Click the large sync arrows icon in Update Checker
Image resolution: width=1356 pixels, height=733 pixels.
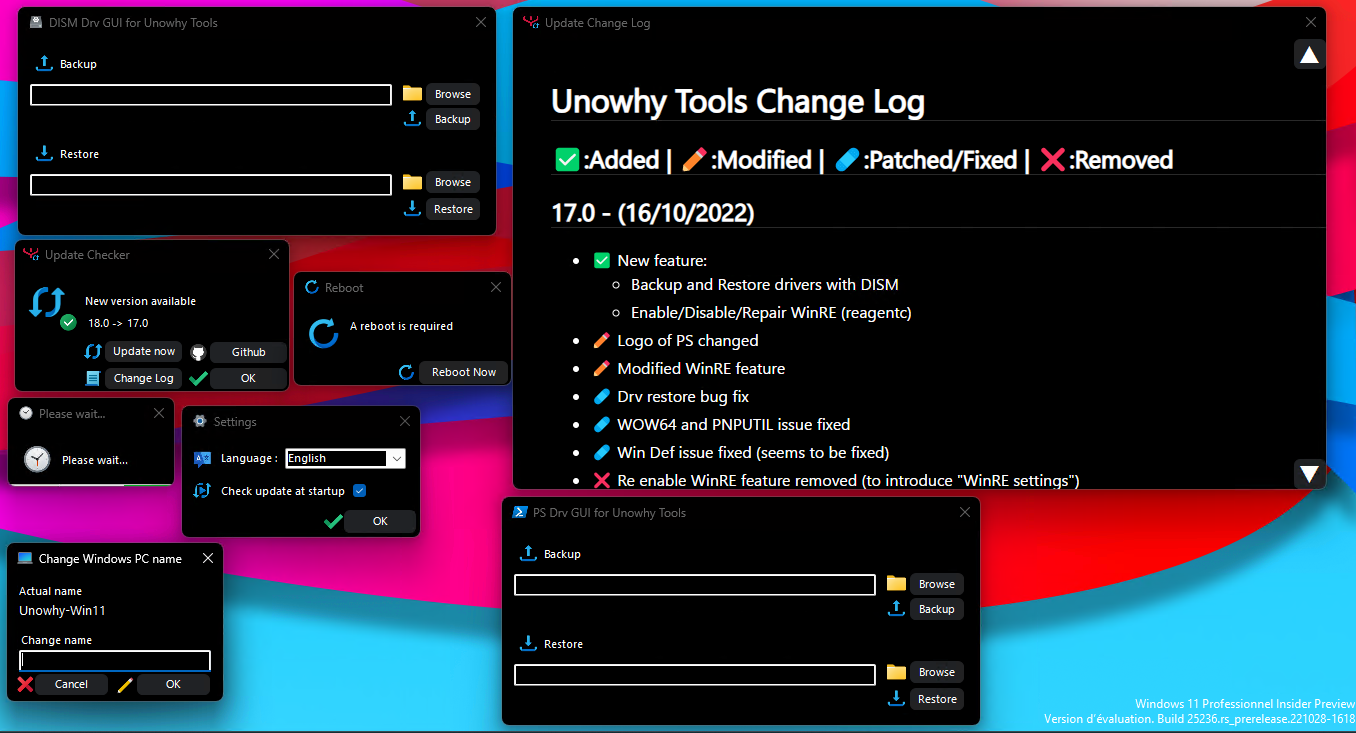tap(47, 302)
